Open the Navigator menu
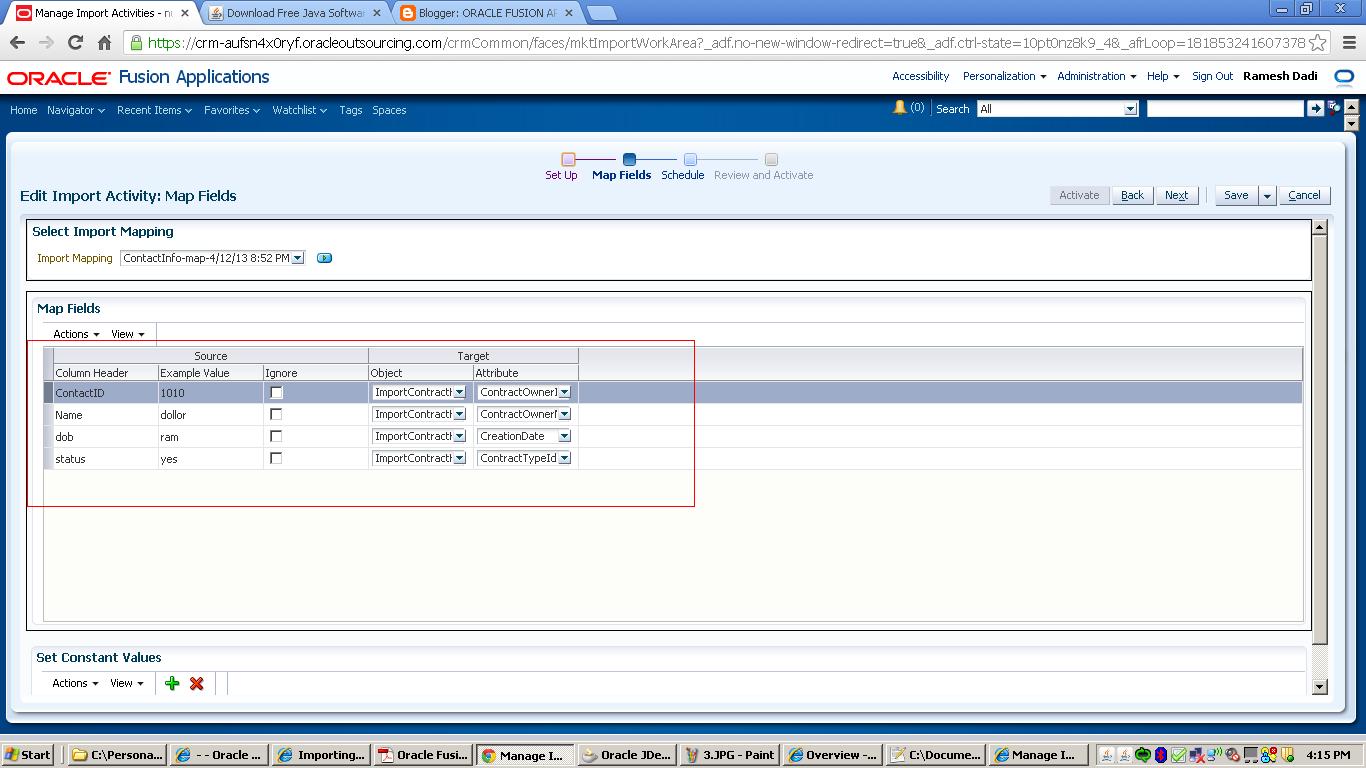This screenshot has height=768, width=1366. [x=76, y=110]
